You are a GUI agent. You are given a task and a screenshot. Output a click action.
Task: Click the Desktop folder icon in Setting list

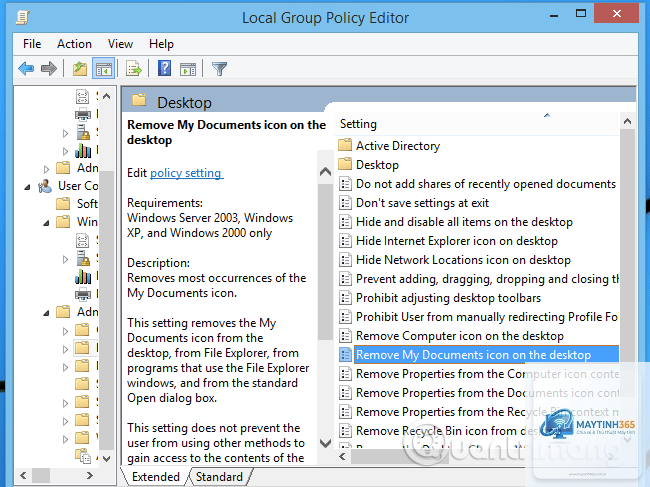coord(345,164)
